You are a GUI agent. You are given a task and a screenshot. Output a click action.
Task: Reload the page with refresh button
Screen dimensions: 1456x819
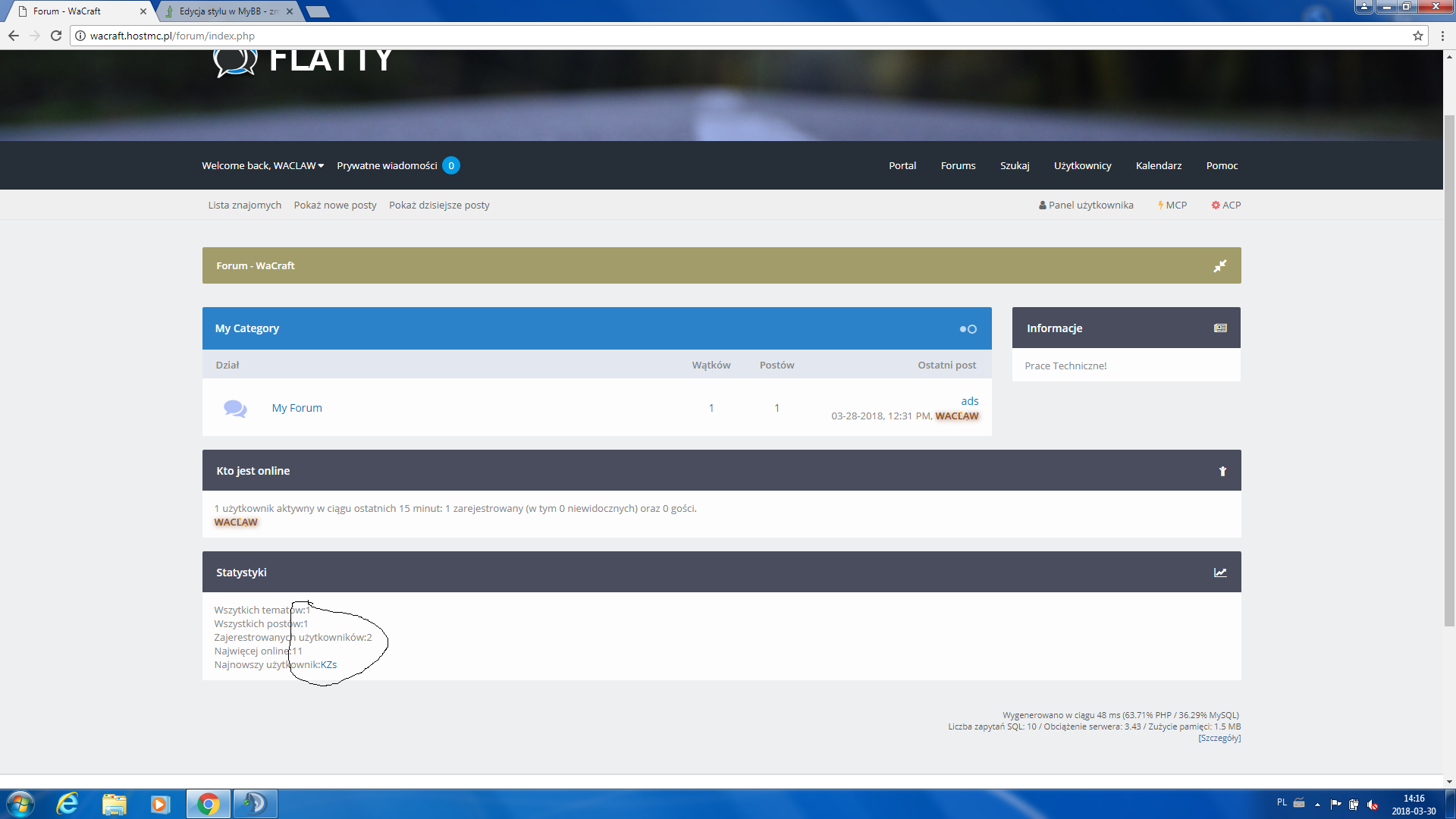coord(56,36)
